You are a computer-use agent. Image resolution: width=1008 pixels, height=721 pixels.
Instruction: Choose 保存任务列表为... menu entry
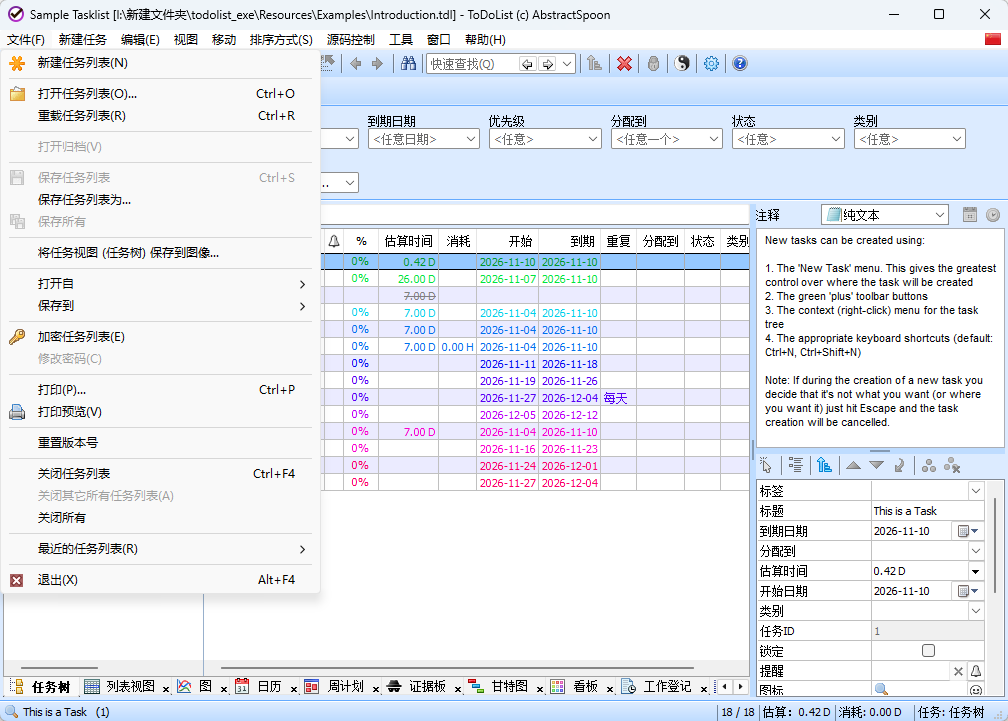click(x=161, y=200)
